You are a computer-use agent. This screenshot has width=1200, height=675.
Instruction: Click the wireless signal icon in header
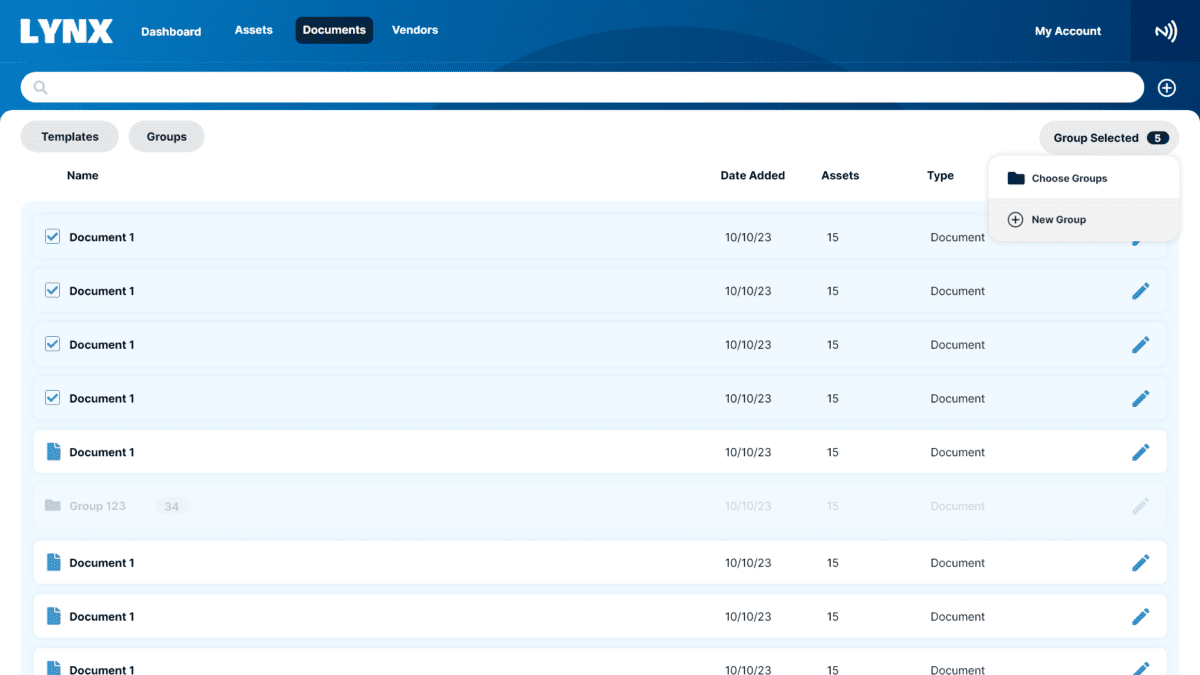[1165, 31]
